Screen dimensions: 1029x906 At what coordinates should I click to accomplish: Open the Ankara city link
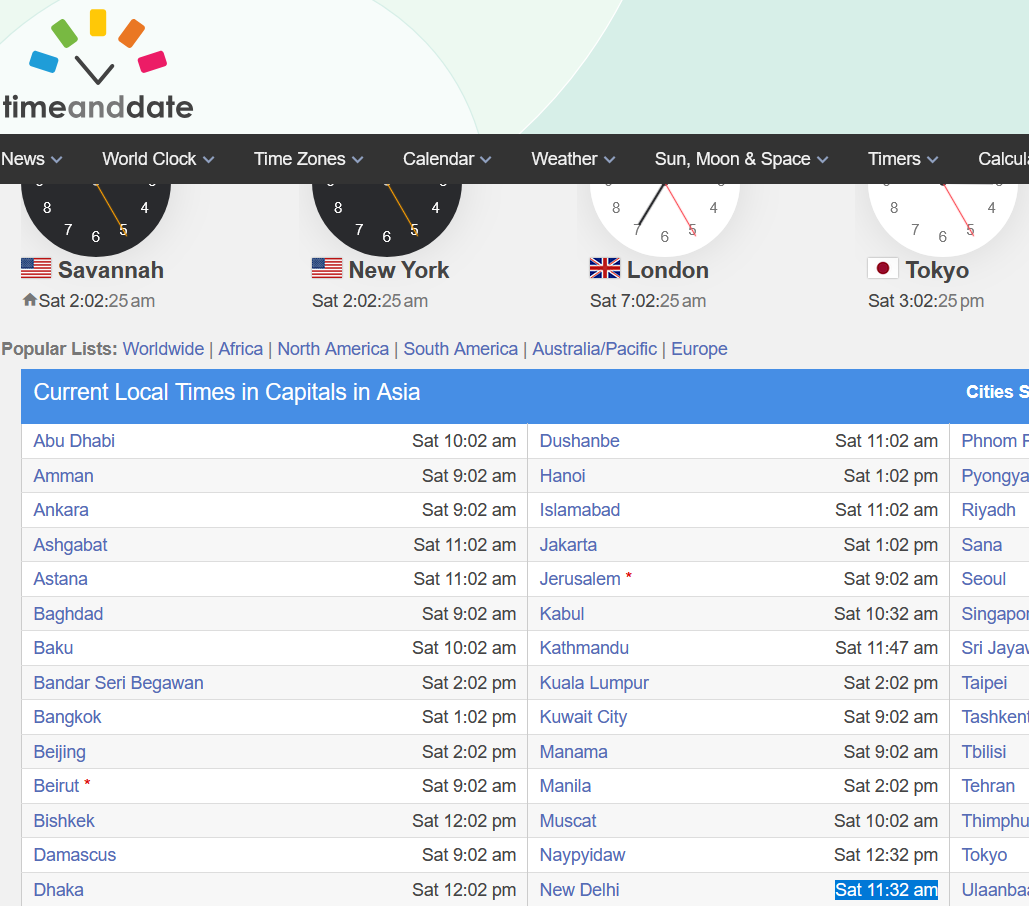(61, 510)
